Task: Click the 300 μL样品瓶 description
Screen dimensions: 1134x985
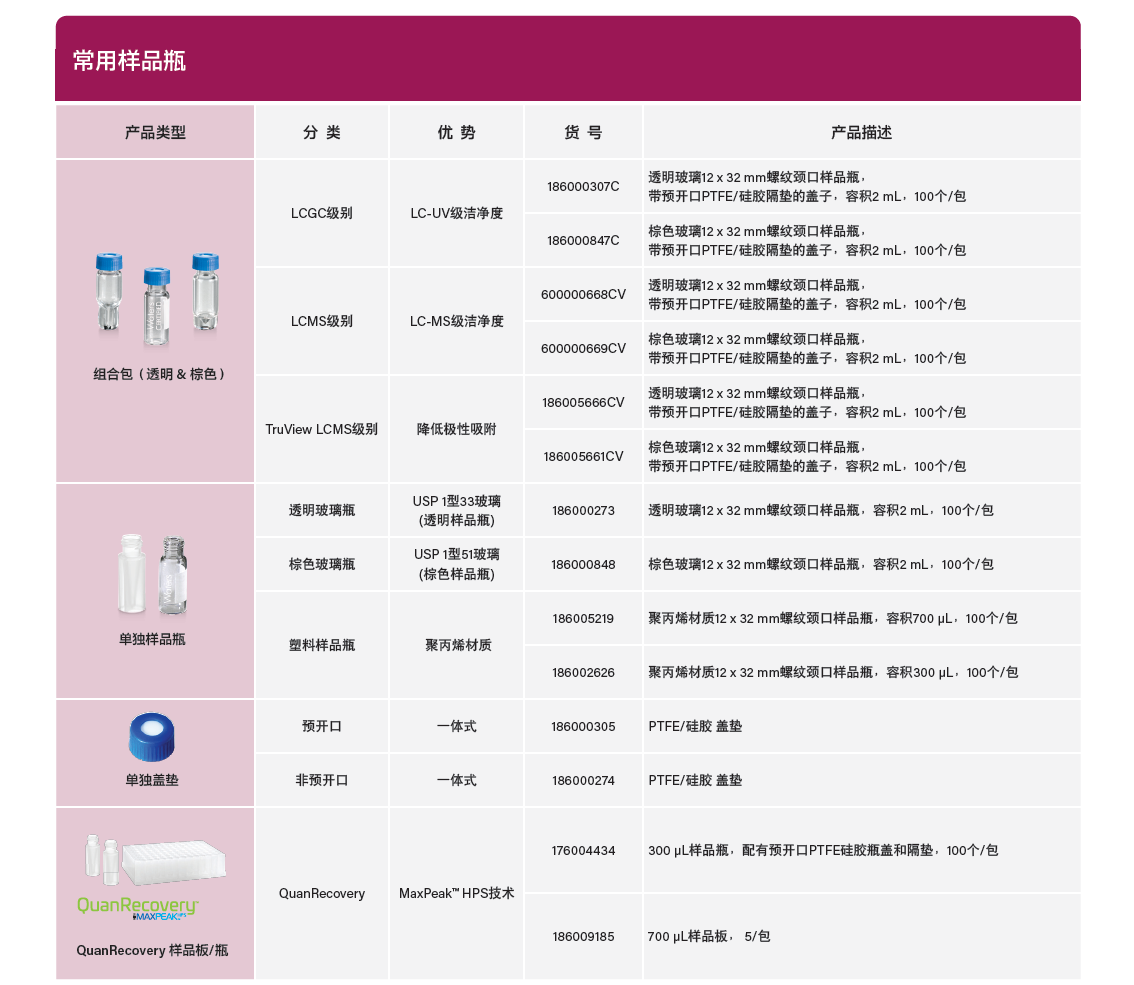Action: coord(823,850)
